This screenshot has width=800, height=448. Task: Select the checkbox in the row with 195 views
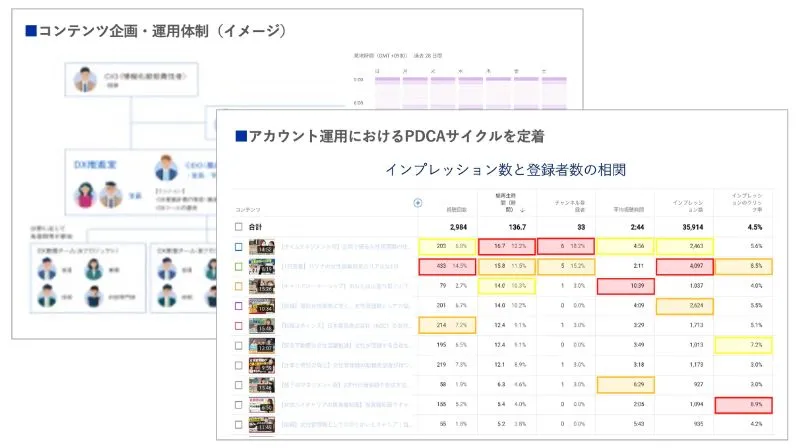click(x=238, y=345)
